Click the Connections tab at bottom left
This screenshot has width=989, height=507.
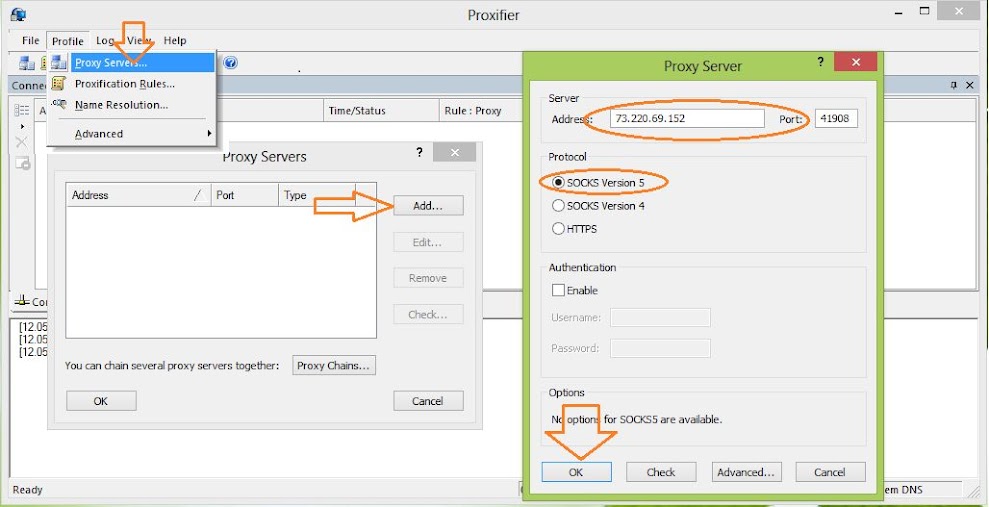[x=31, y=301]
